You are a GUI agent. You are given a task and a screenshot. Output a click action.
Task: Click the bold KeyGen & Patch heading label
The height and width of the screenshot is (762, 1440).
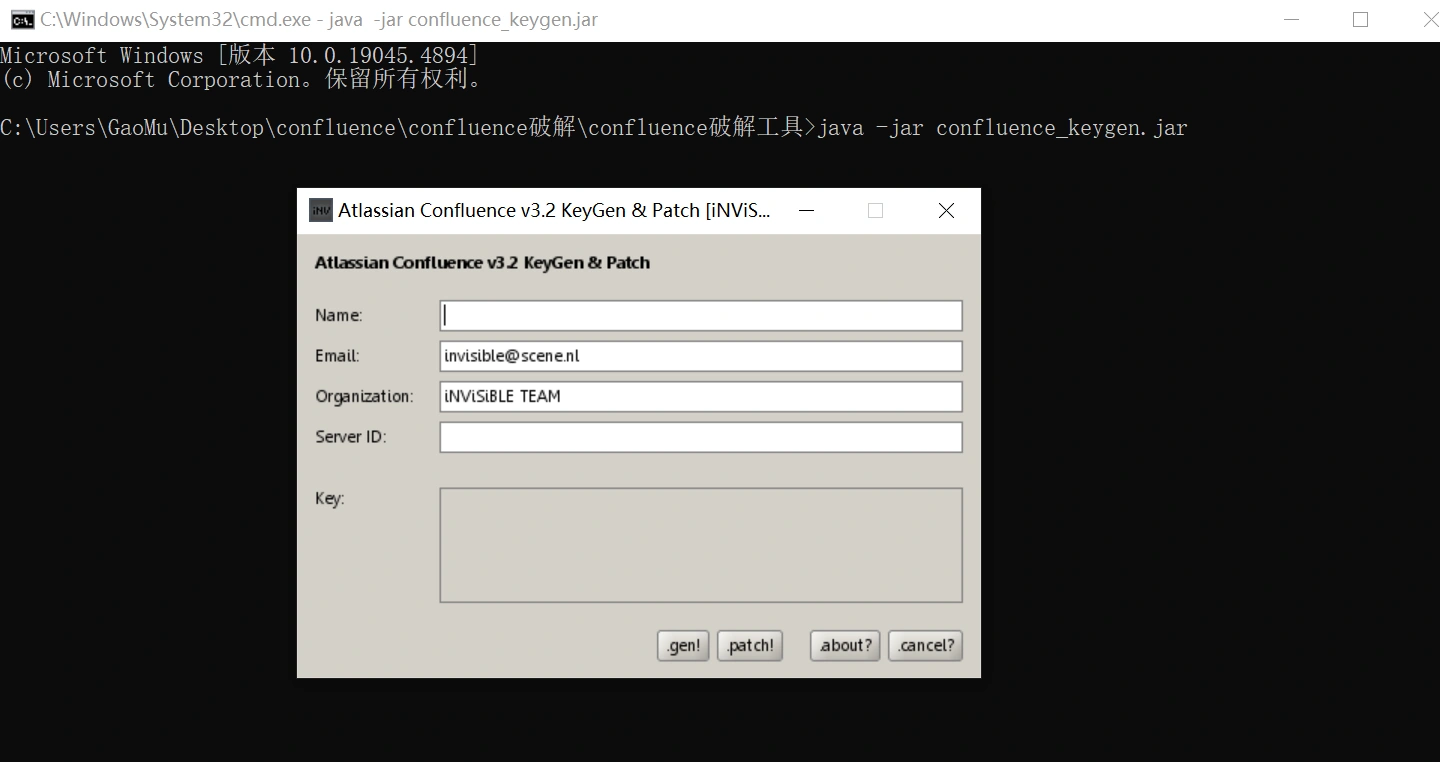point(482,263)
